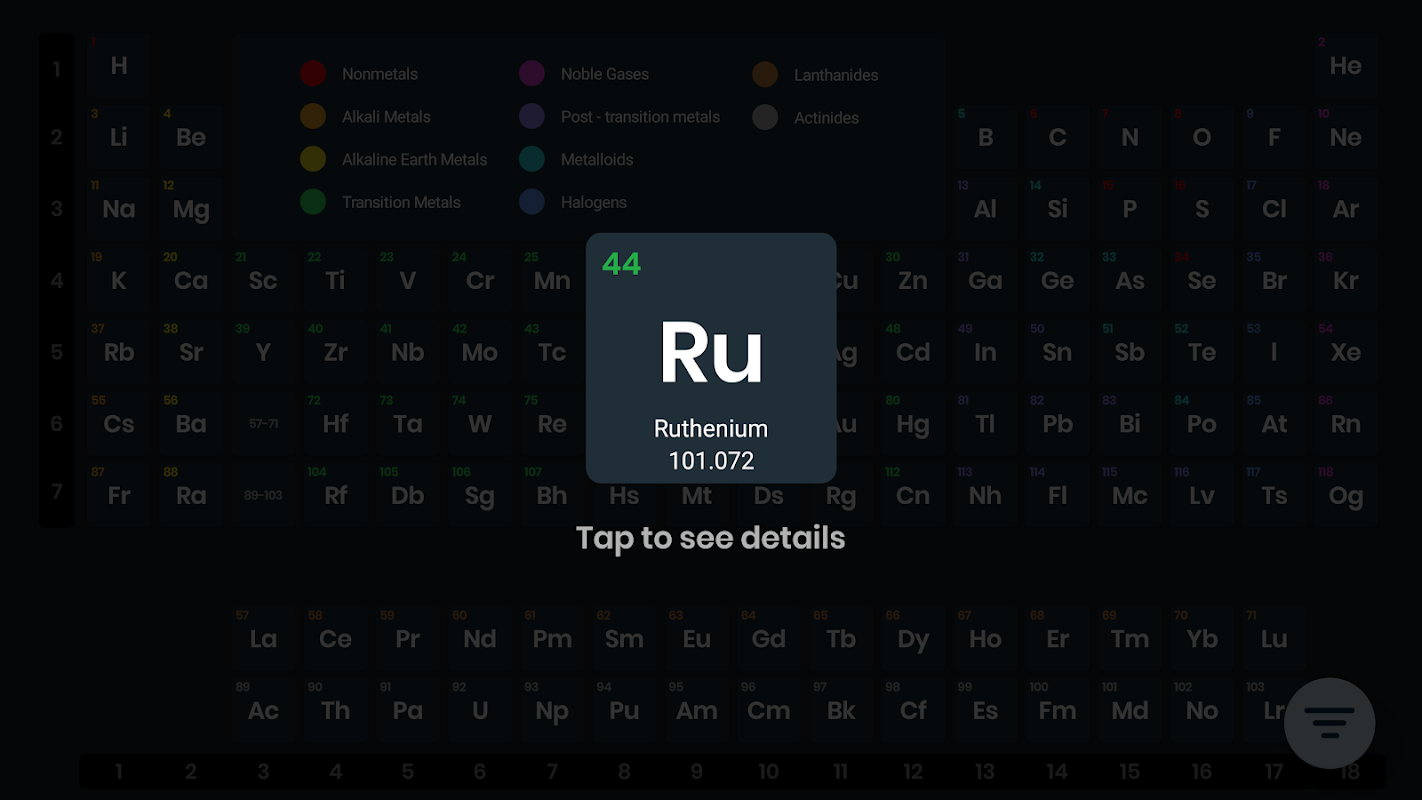Open the filter floating button
Screen dimensions: 1422x800
(x=1329, y=723)
